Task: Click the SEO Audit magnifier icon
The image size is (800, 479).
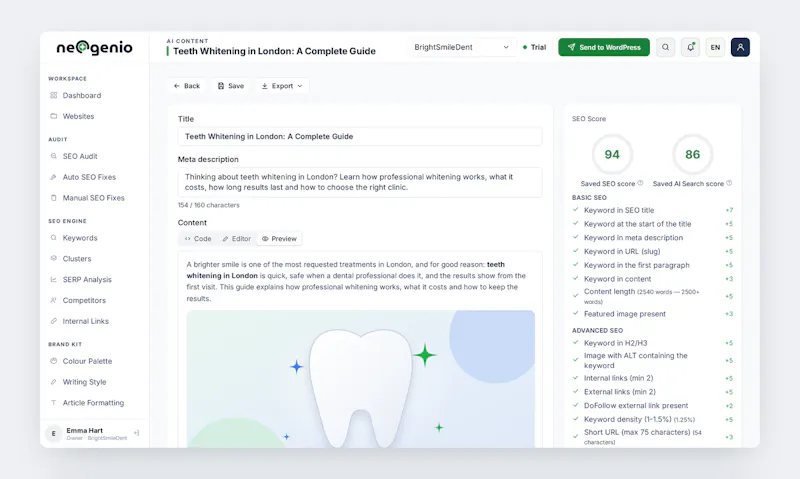Action: 54,156
